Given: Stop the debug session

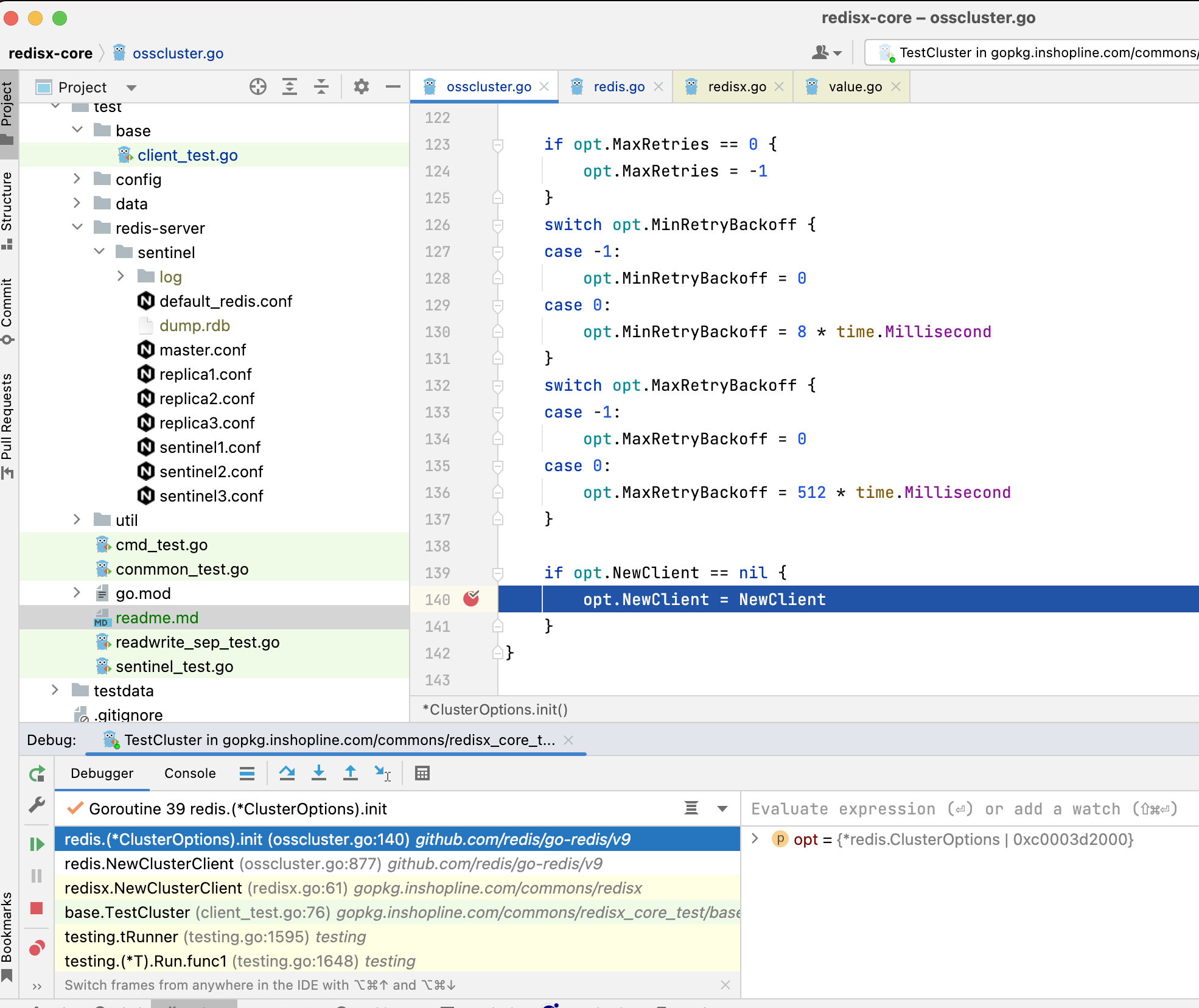Looking at the screenshot, I should pos(37,908).
